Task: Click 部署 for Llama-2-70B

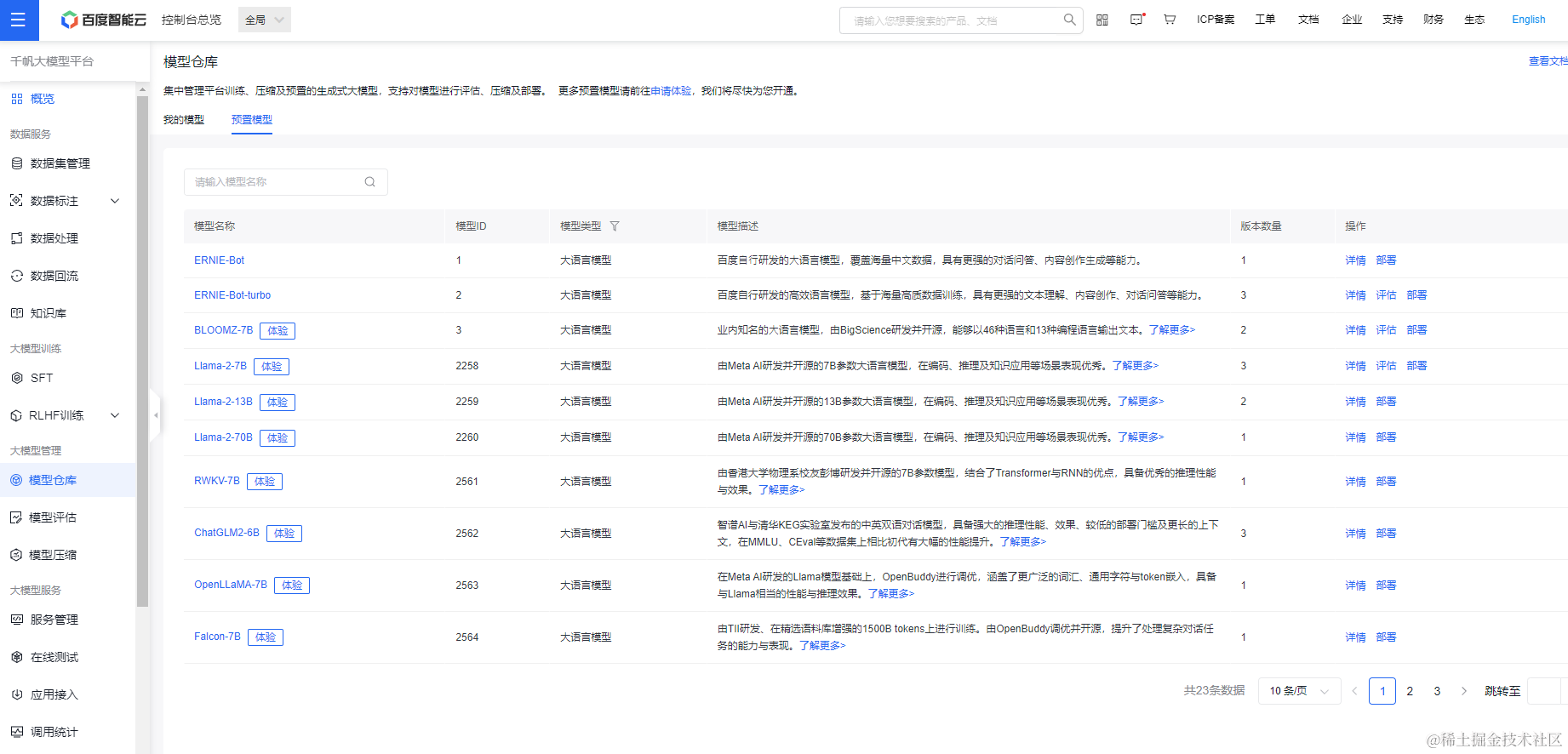Action: pos(1387,437)
